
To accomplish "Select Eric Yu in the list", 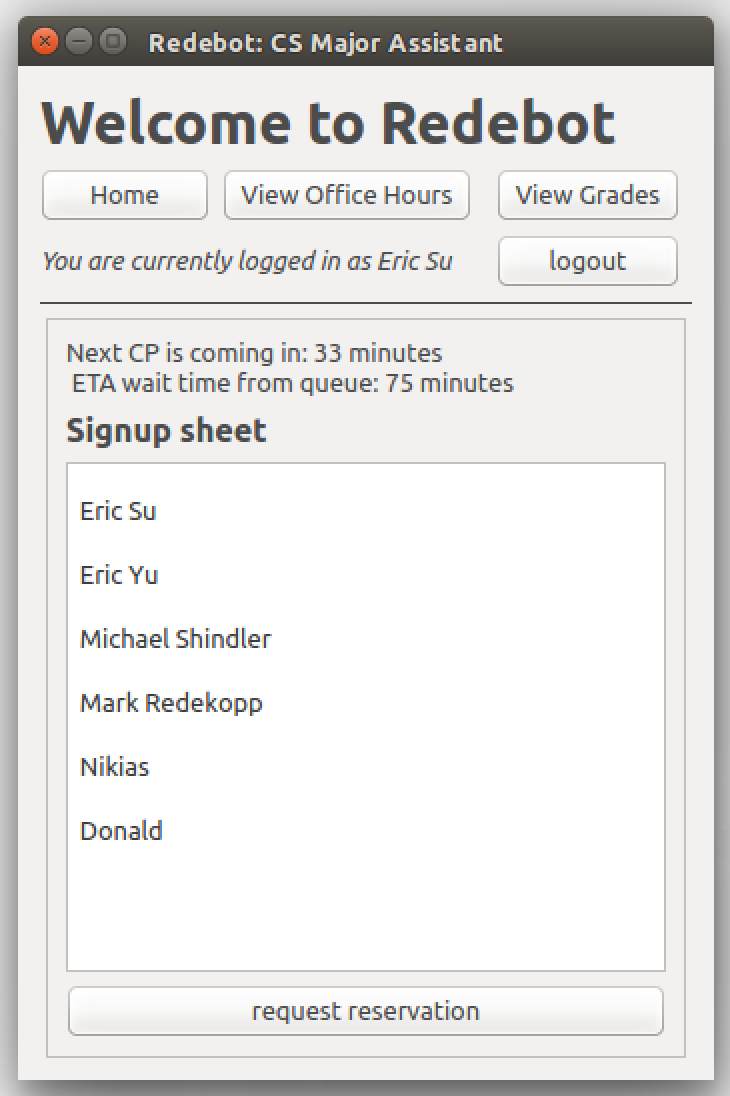I will [366, 575].
